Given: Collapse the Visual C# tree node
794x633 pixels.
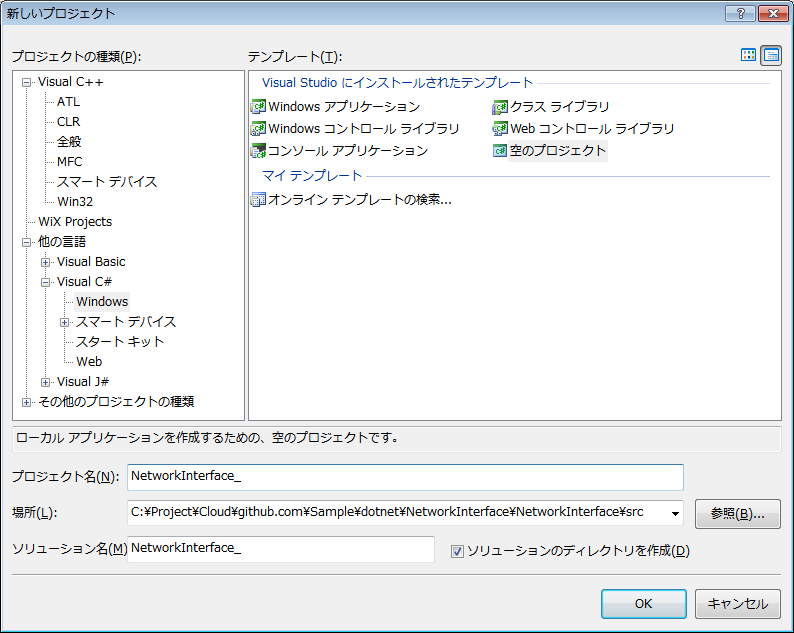Looking at the screenshot, I should click(46, 283).
